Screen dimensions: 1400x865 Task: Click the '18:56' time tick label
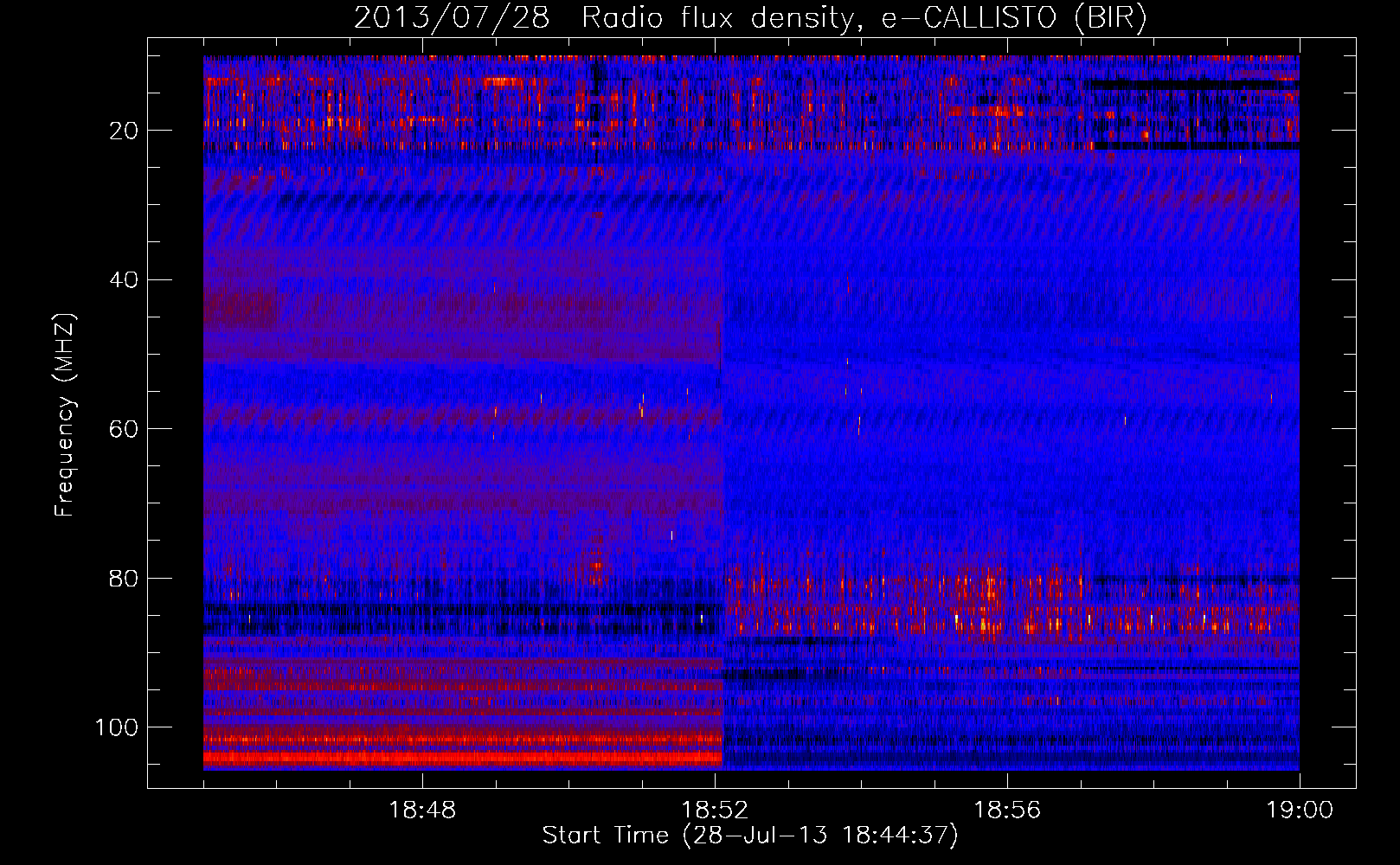tap(1007, 811)
